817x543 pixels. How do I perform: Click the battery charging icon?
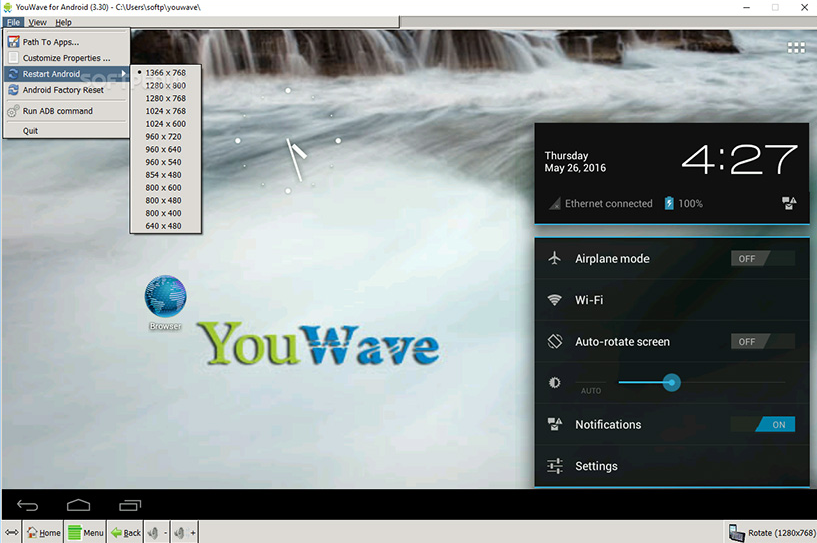669,203
